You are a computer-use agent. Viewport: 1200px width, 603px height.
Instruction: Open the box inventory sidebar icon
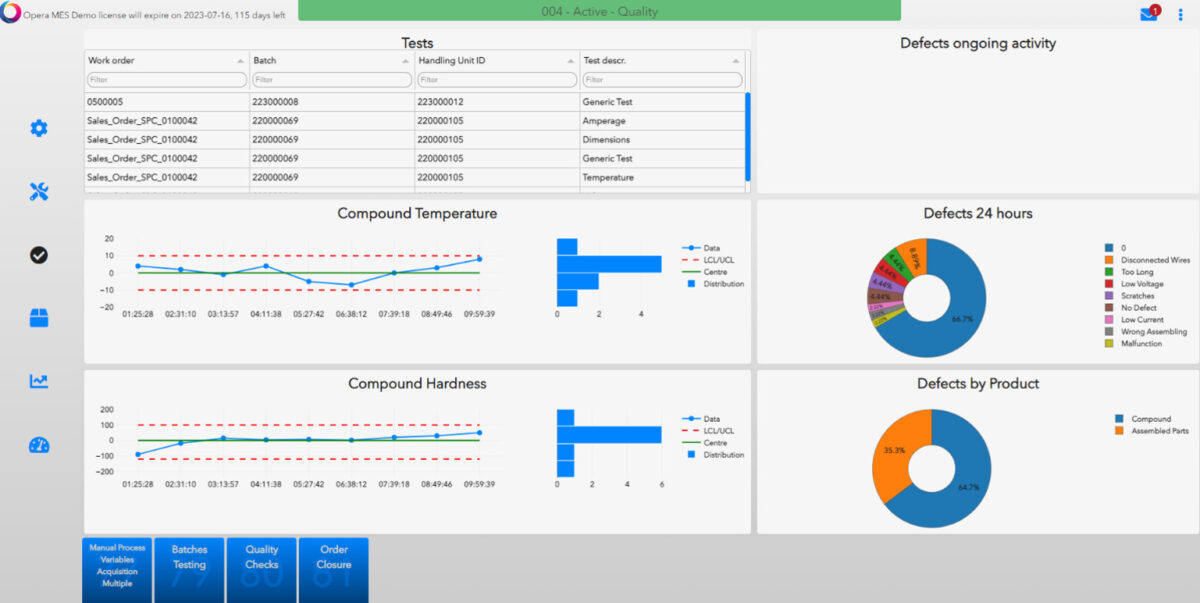coord(39,318)
